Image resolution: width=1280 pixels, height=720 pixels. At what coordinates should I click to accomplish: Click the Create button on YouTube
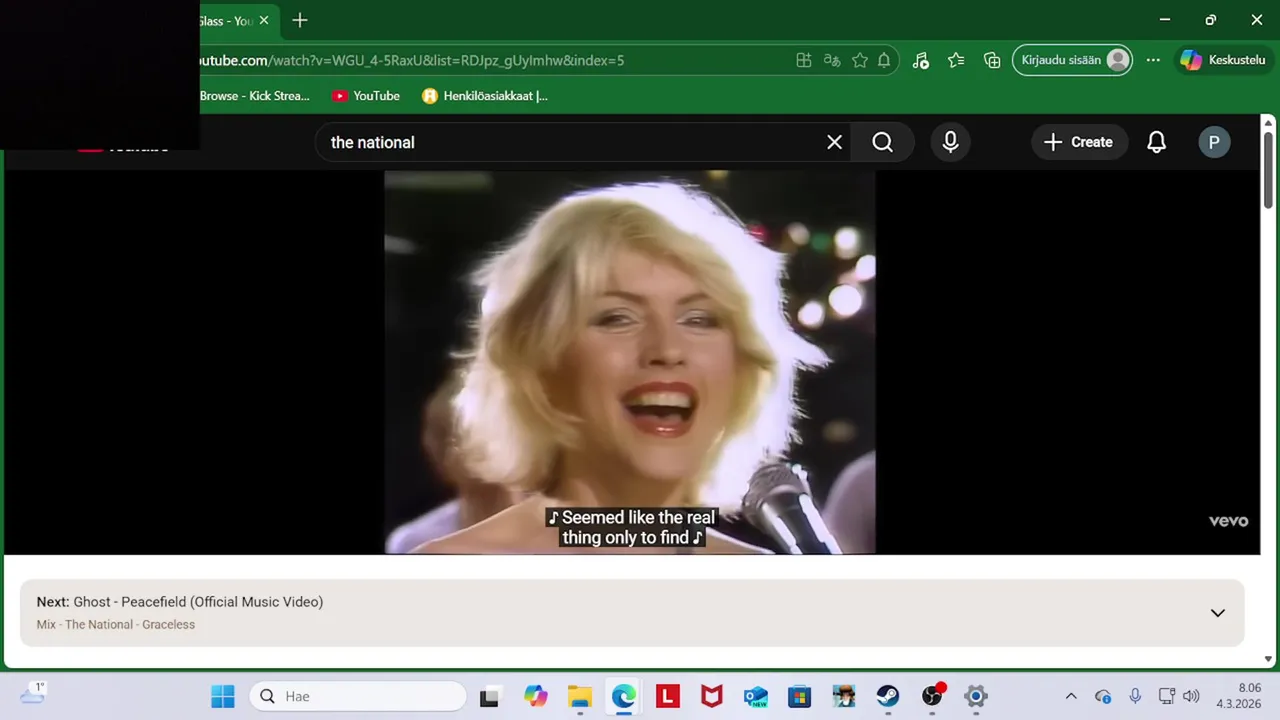click(x=1079, y=142)
